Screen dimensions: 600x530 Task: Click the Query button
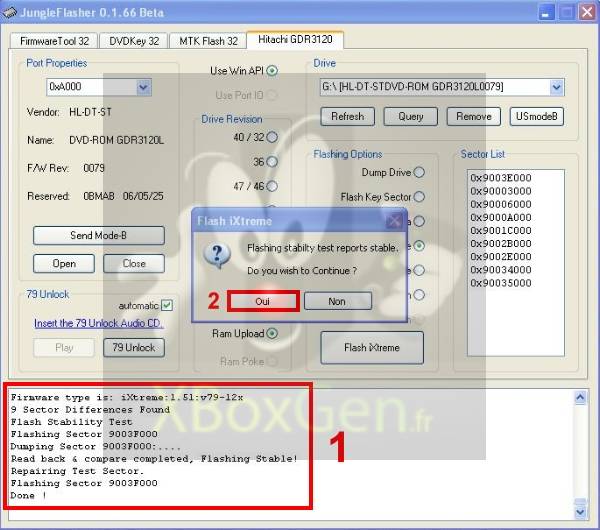(x=411, y=116)
